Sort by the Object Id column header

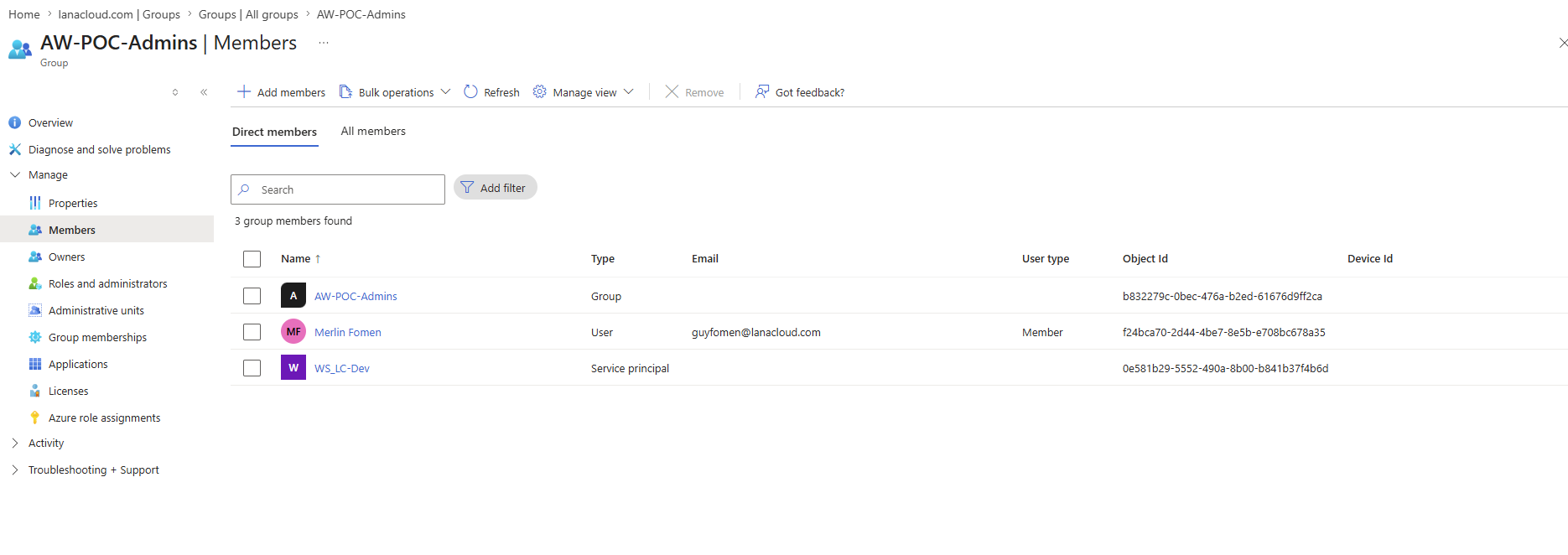(1145, 259)
